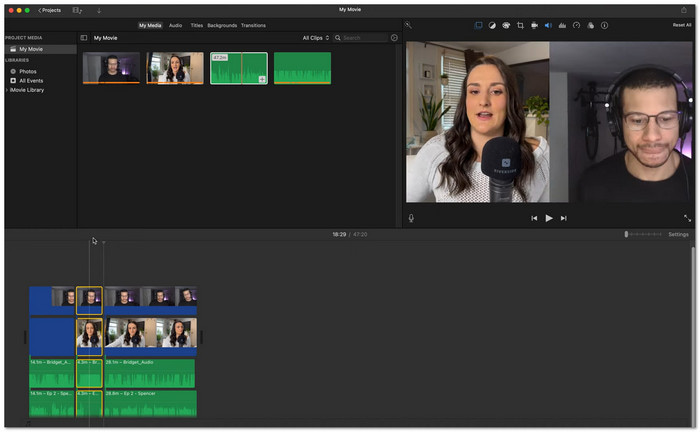Switch to the Transitions tab
Image resolution: width=700 pixels, height=432 pixels.
pyautogui.click(x=254, y=25)
